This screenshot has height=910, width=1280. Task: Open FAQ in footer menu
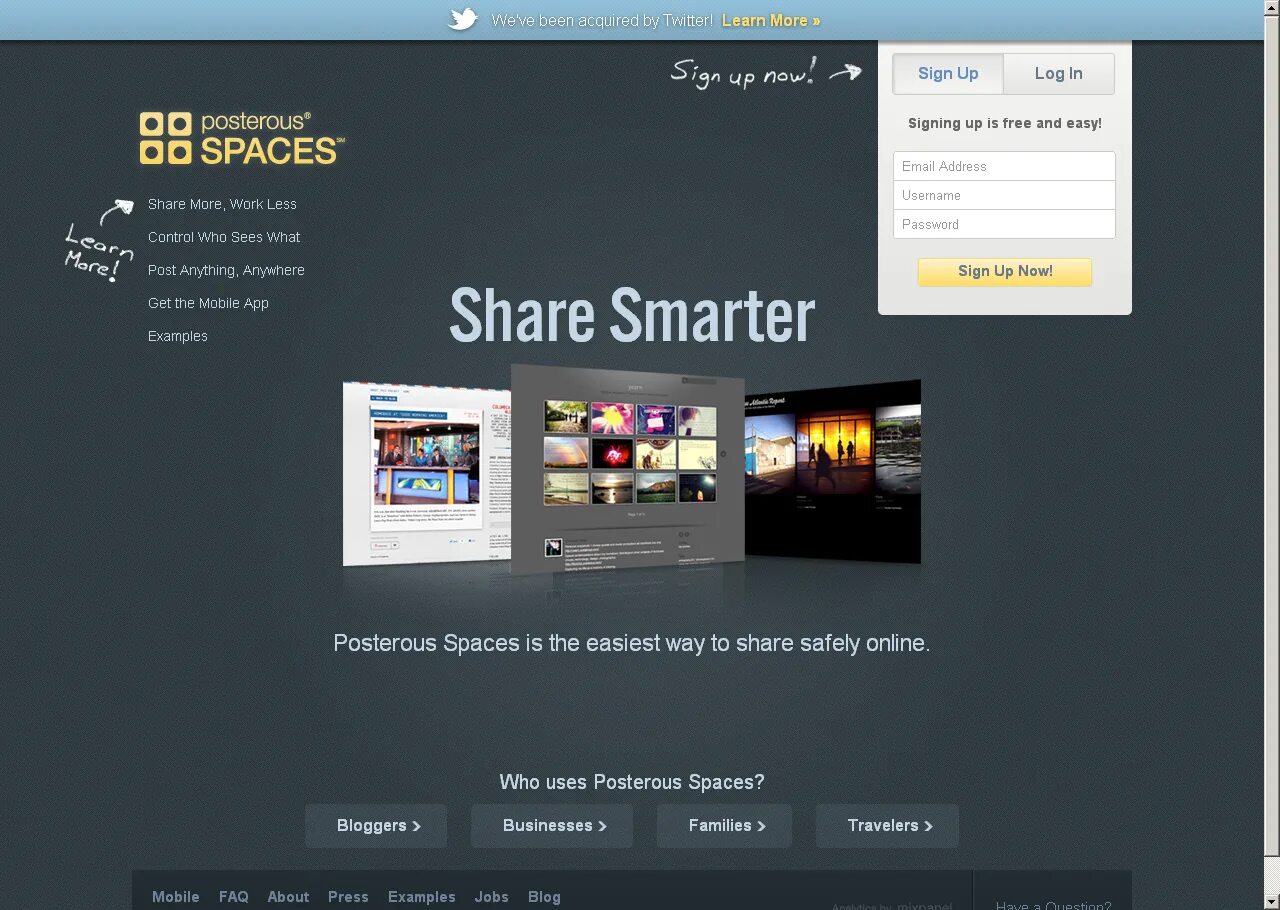[234, 897]
